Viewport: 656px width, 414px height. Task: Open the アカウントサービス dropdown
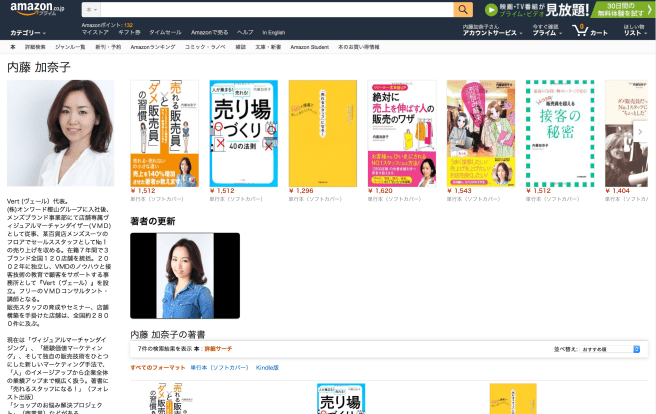point(492,33)
